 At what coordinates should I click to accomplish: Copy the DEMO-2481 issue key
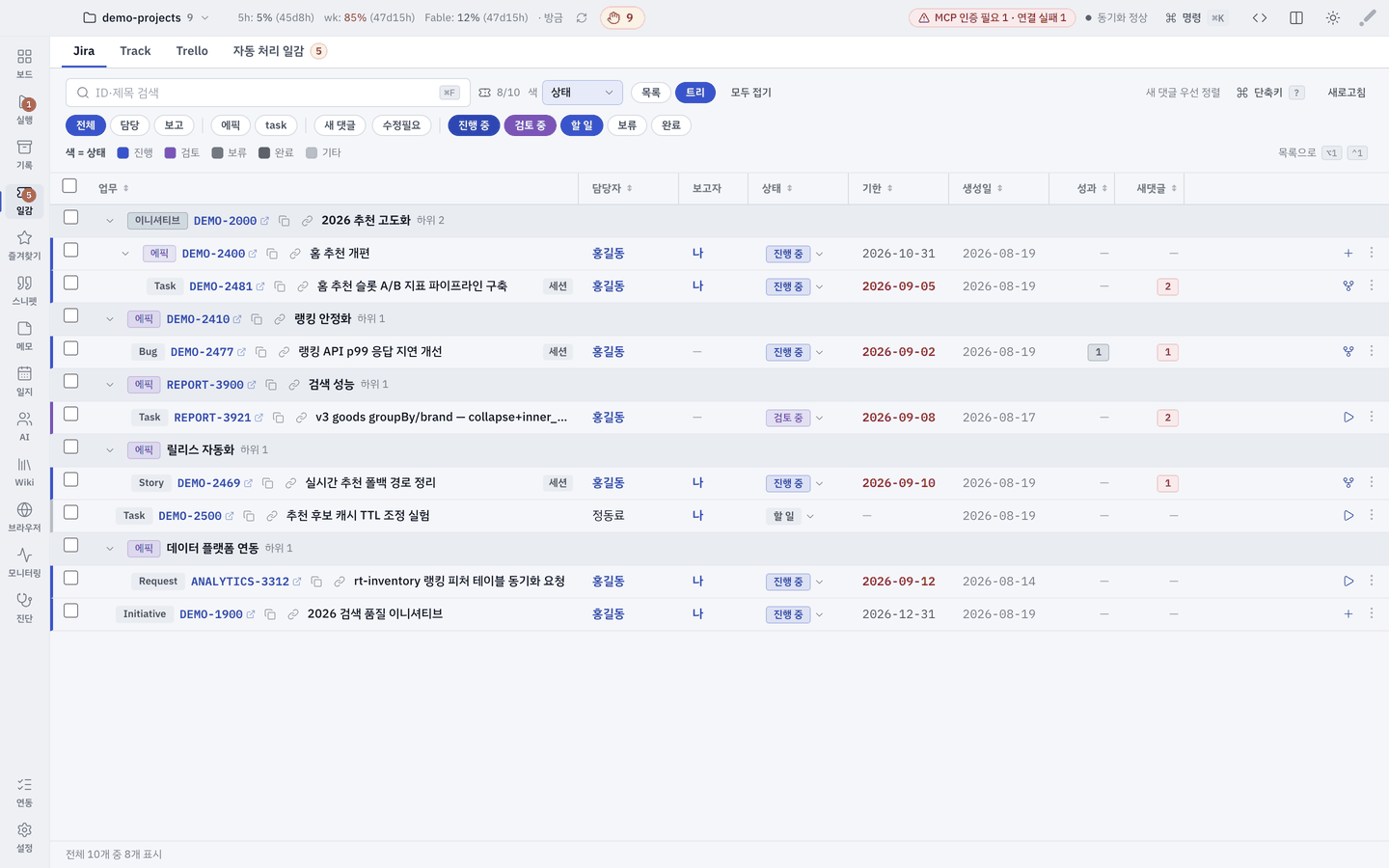[x=280, y=286]
